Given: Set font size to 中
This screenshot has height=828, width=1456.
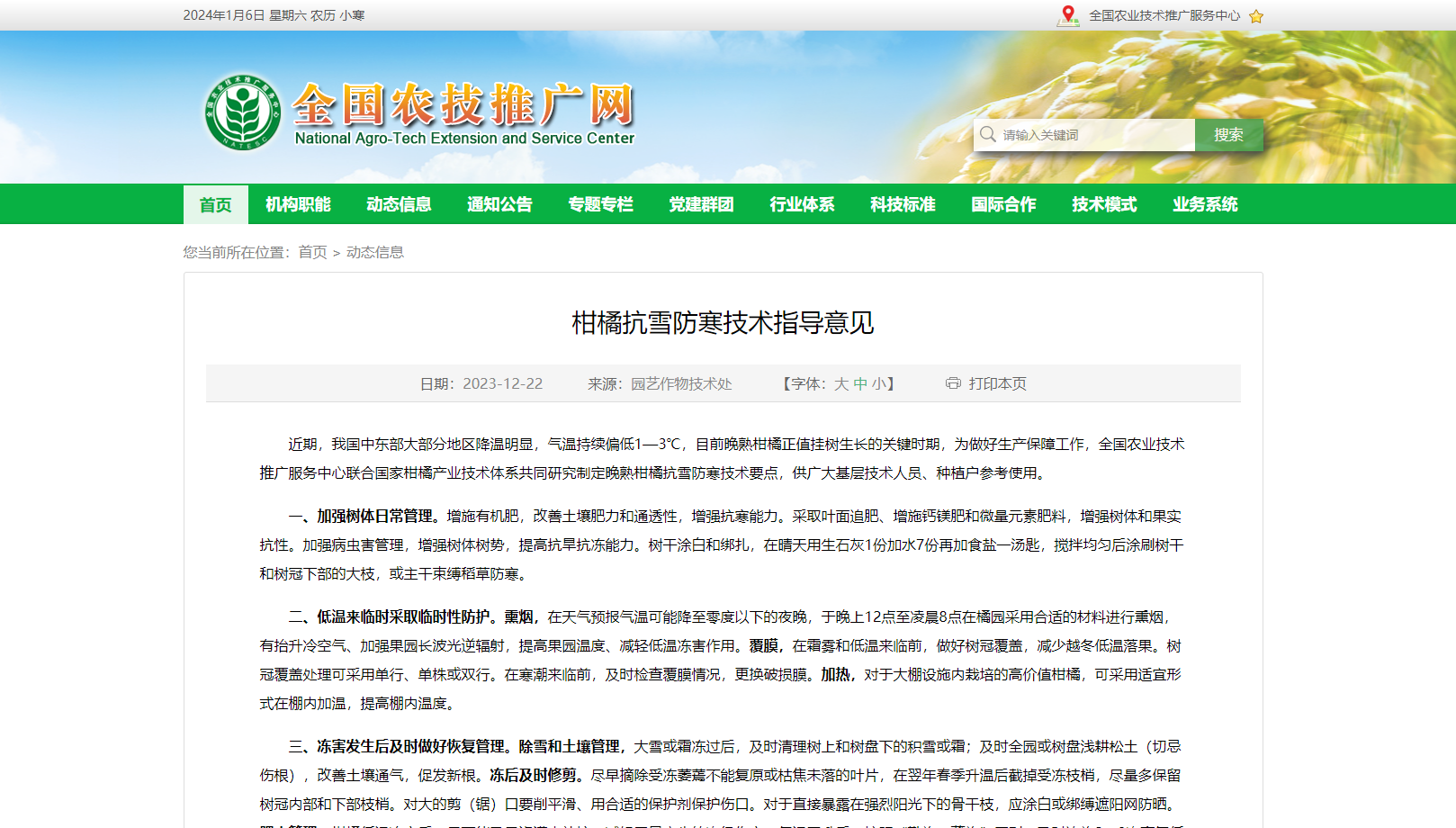Looking at the screenshot, I should click(860, 383).
